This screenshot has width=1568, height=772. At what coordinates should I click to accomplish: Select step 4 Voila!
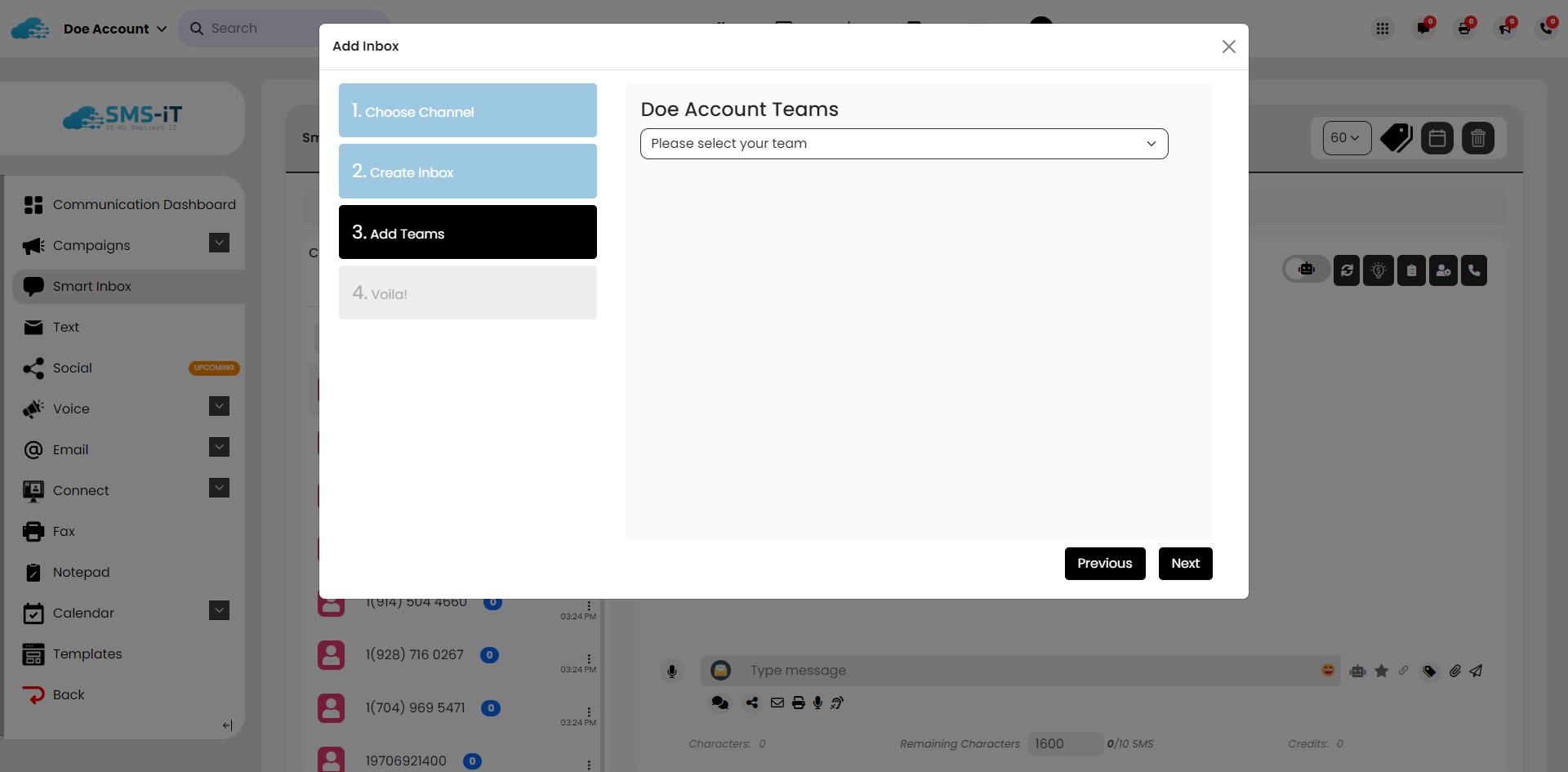coord(468,292)
